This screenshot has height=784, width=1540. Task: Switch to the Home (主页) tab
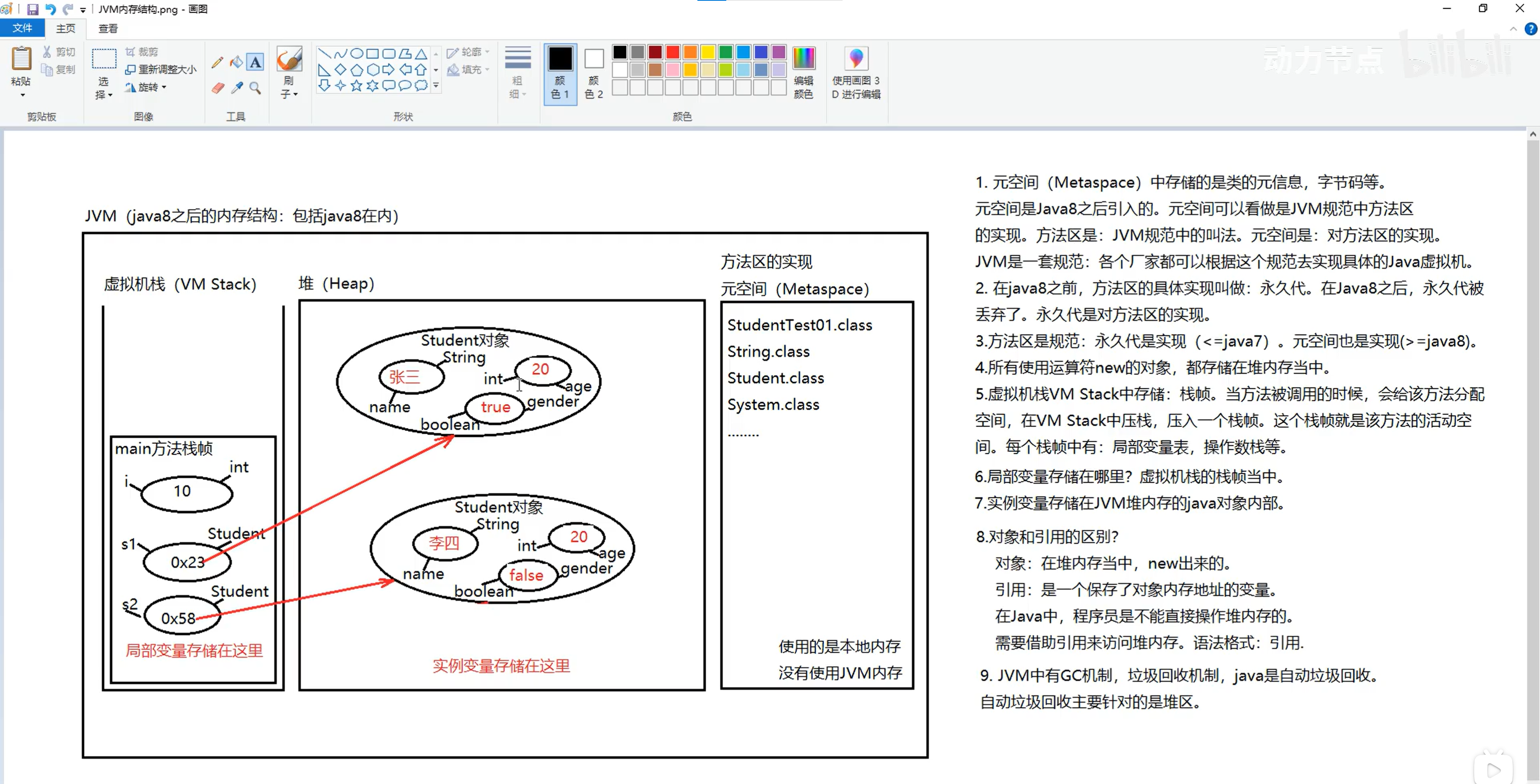point(65,28)
